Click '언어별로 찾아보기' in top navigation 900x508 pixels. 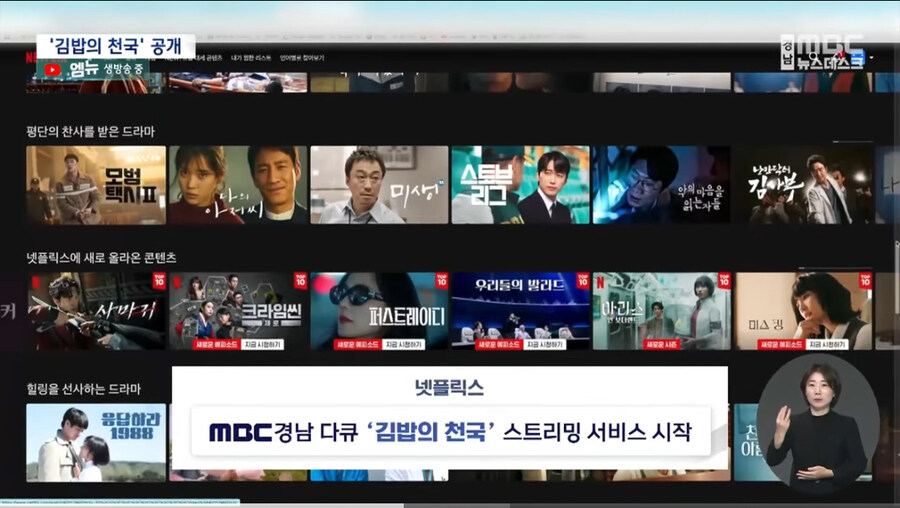pos(301,58)
